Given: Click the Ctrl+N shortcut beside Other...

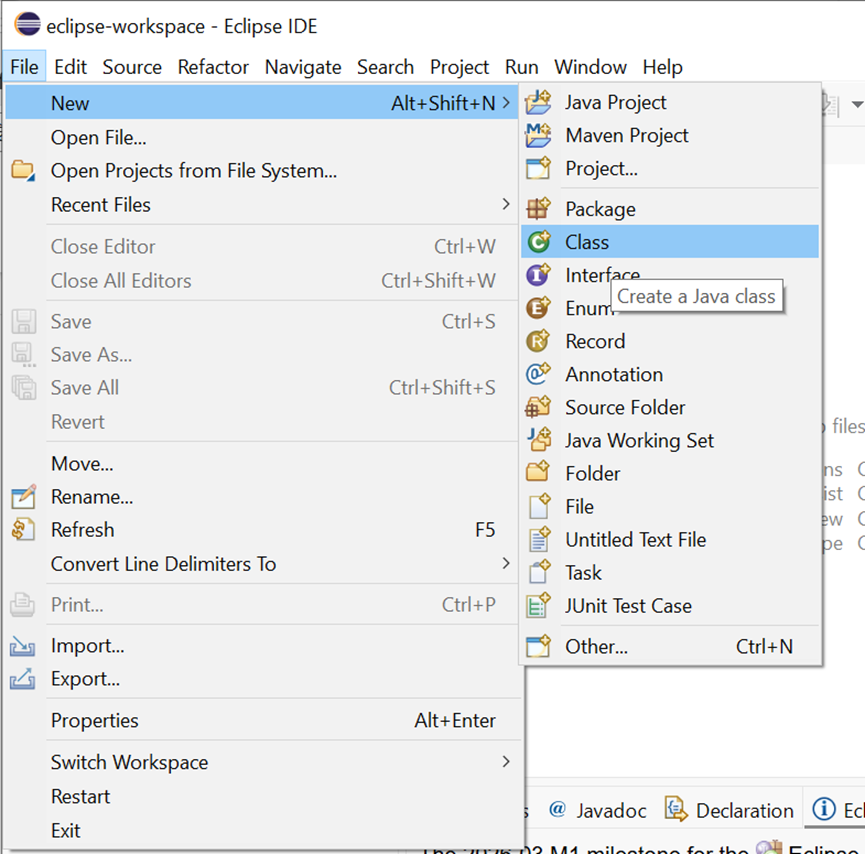Looking at the screenshot, I should [764, 646].
